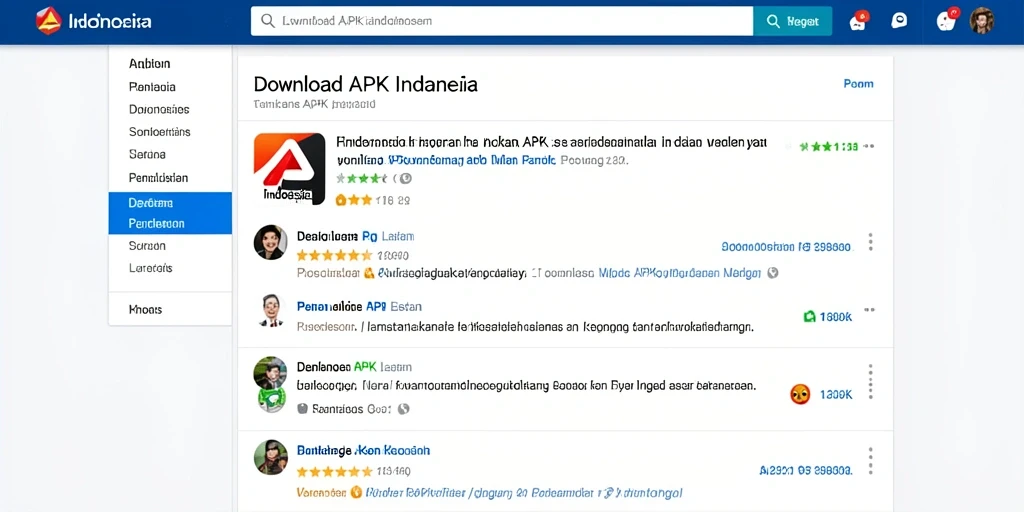The width and height of the screenshot is (1024, 512).
Task: Click the 'Mlode APK' blue link text
Action: click(x=679, y=273)
